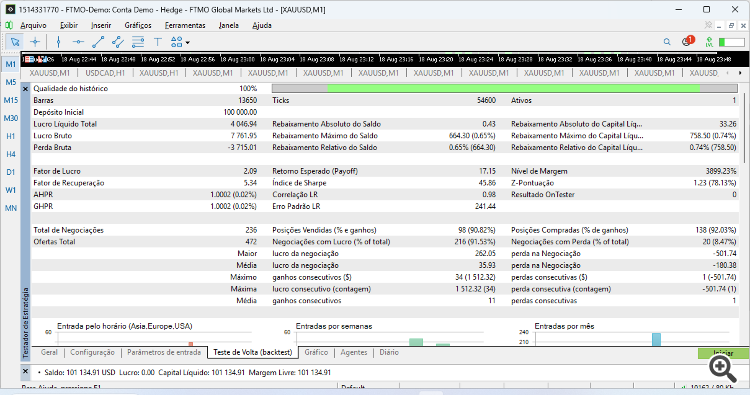Select the Fibonacci retracement tool
The height and width of the screenshot is (395, 750).
[138, 42]
